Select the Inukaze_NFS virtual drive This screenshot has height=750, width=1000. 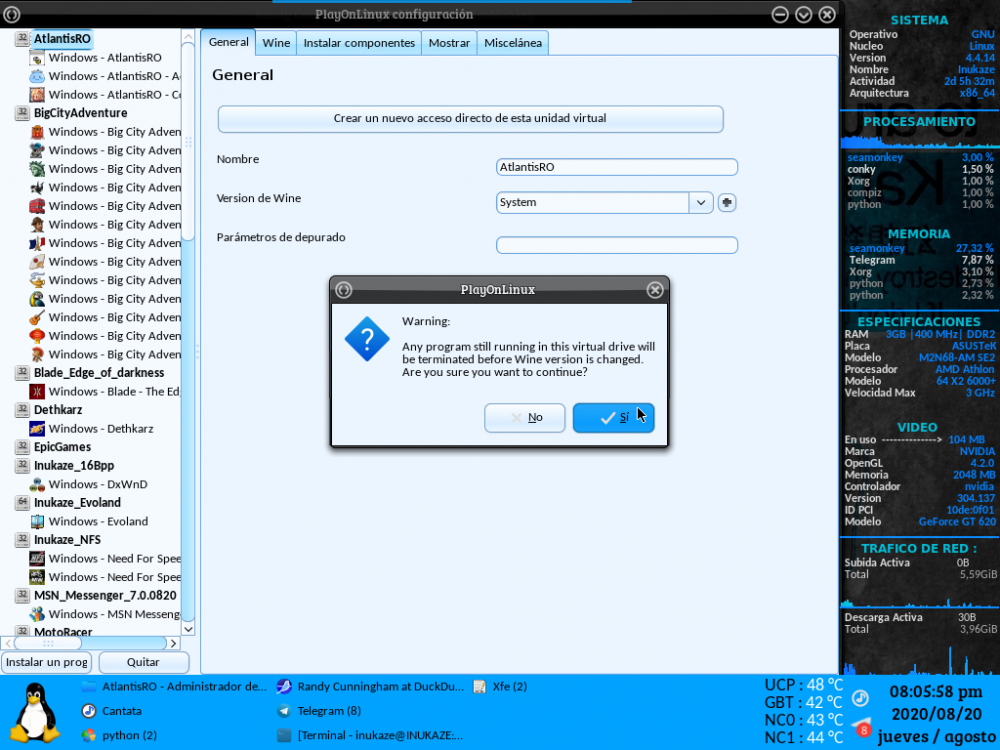click(x=67, y=540)
